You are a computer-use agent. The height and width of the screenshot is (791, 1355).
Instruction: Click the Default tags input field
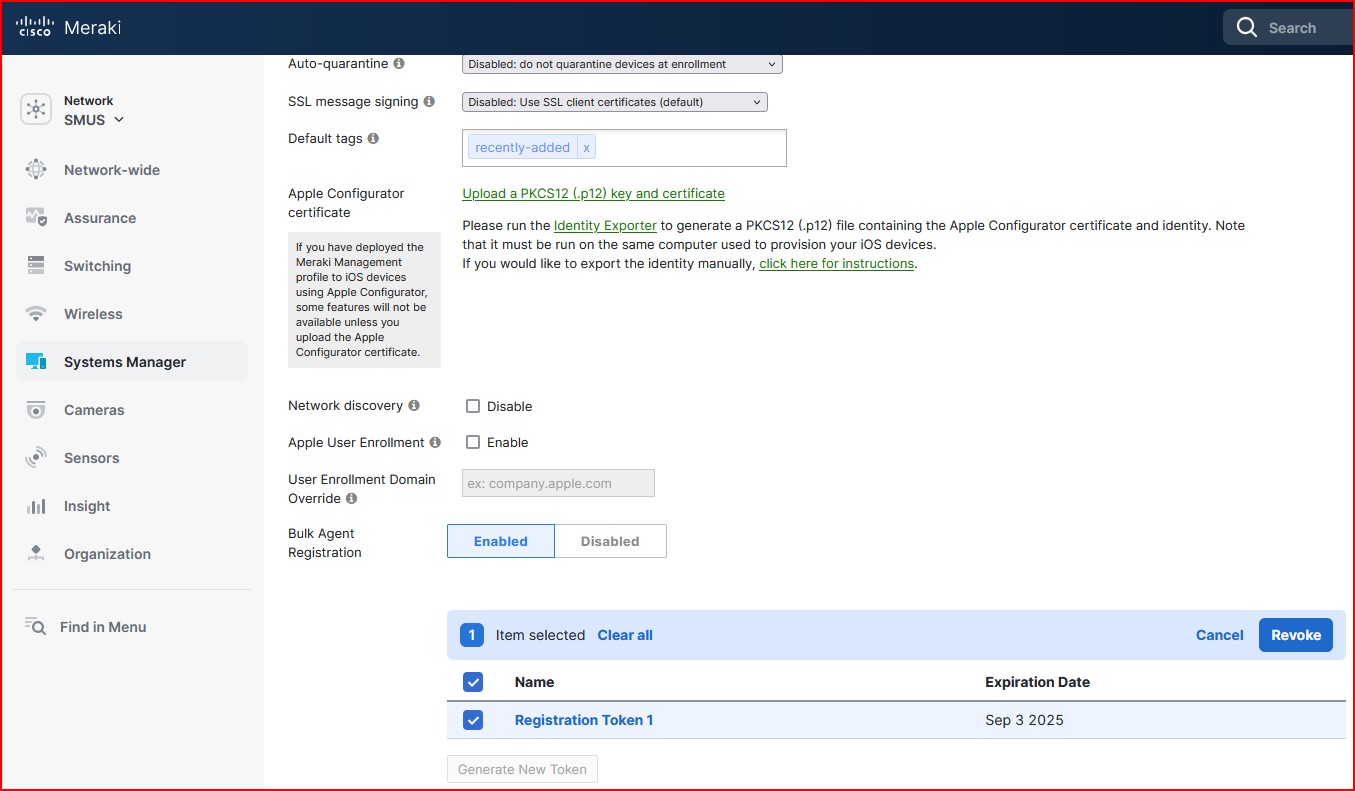tap(624, 148)
